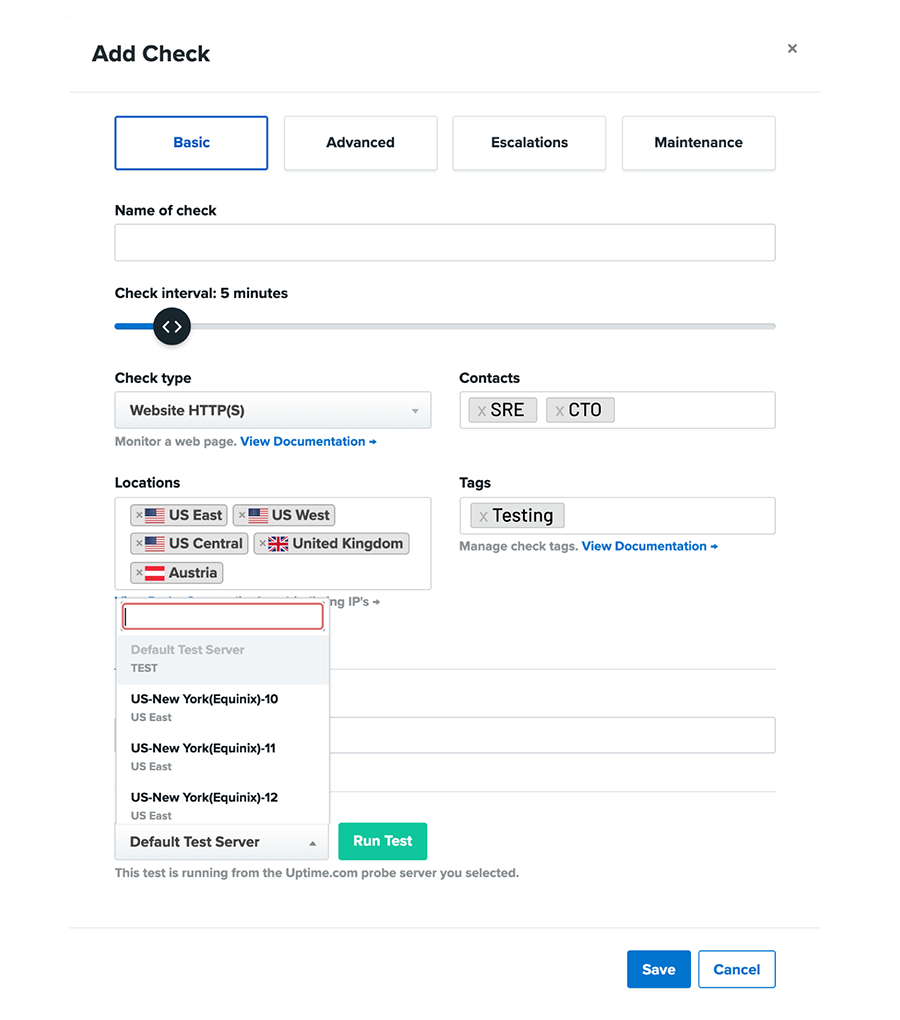This screenshot has height=1020, width=900.
Task: Close the Add Check dialog
Action: pos(791,49)
